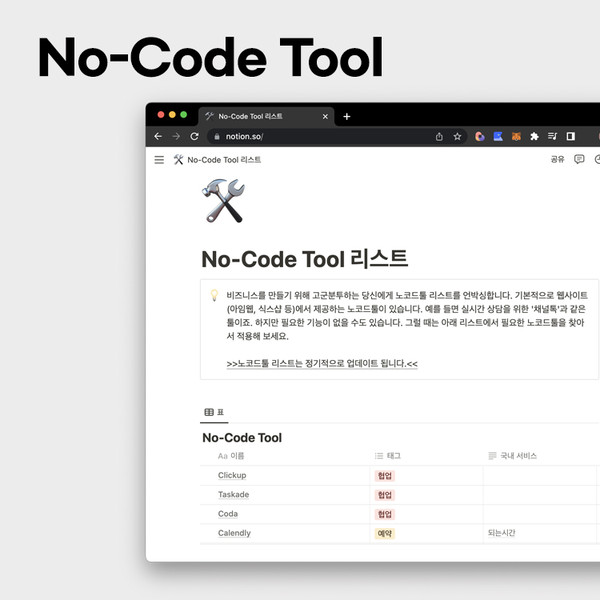Screen dimensions: 600x600
Task: Open the puzzle-piece extensions menu
Action: (534, 137)
